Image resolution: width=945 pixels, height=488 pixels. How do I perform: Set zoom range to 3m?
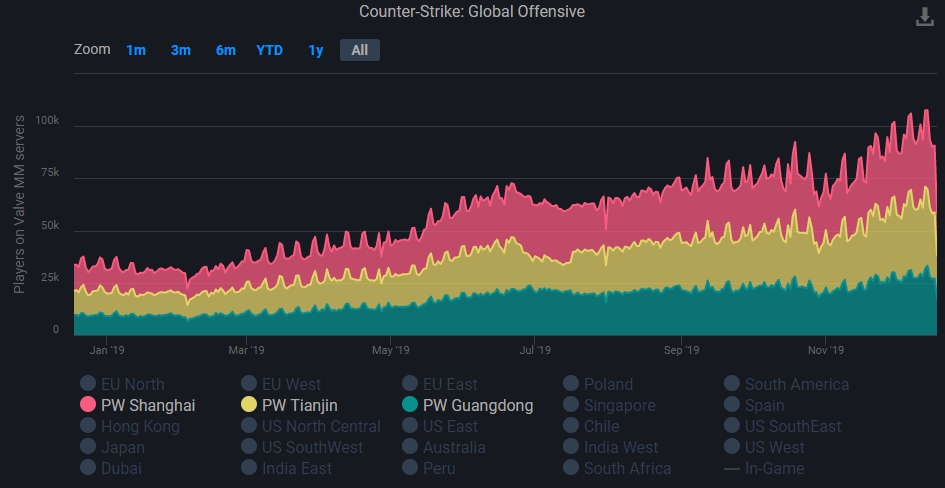pyautogui.click(x=181, y=50)
